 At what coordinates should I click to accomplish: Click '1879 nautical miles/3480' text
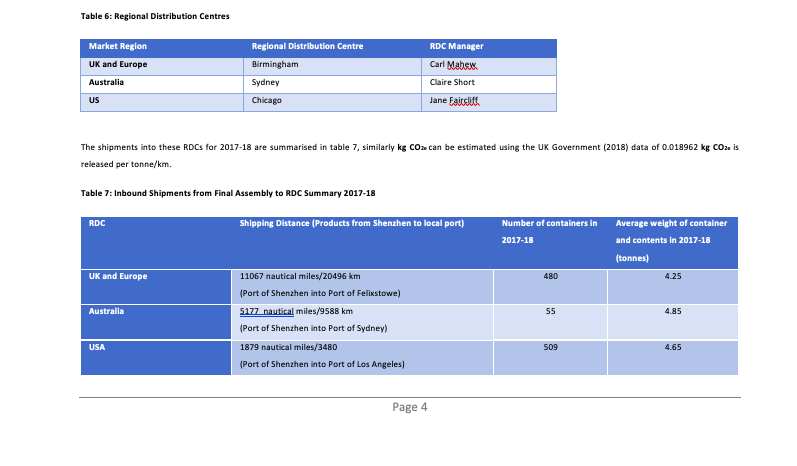(288, 348)
